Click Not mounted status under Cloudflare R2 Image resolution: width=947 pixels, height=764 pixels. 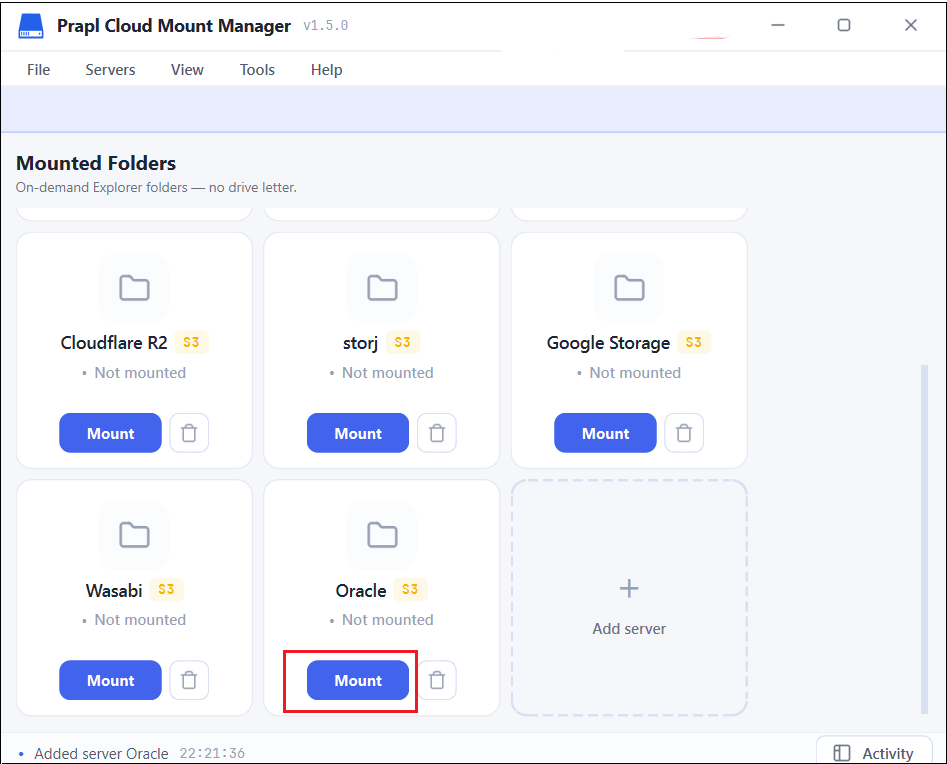tap(140, 373)
